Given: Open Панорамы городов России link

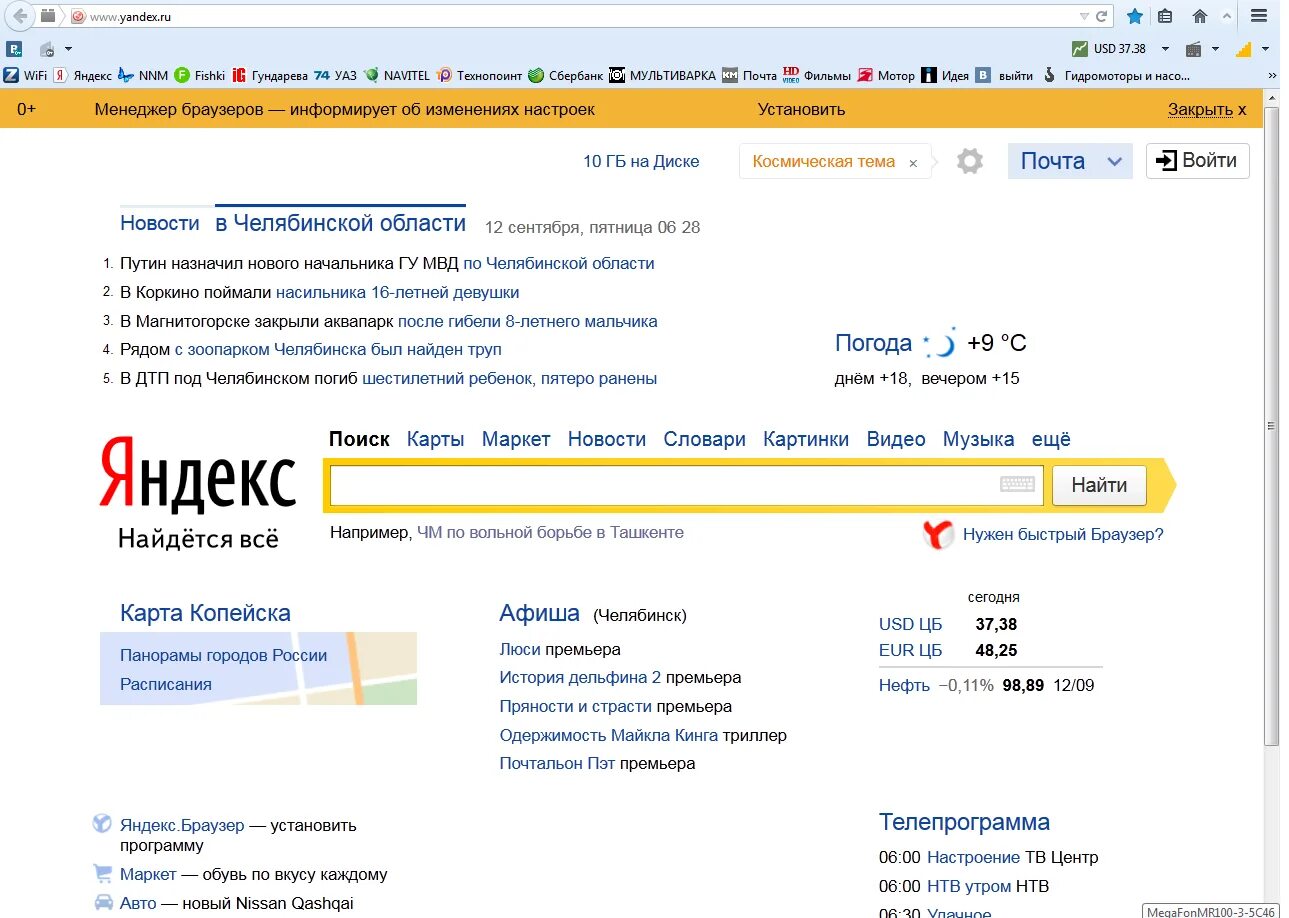Looking at the screenshot, I should click(224, 655).
